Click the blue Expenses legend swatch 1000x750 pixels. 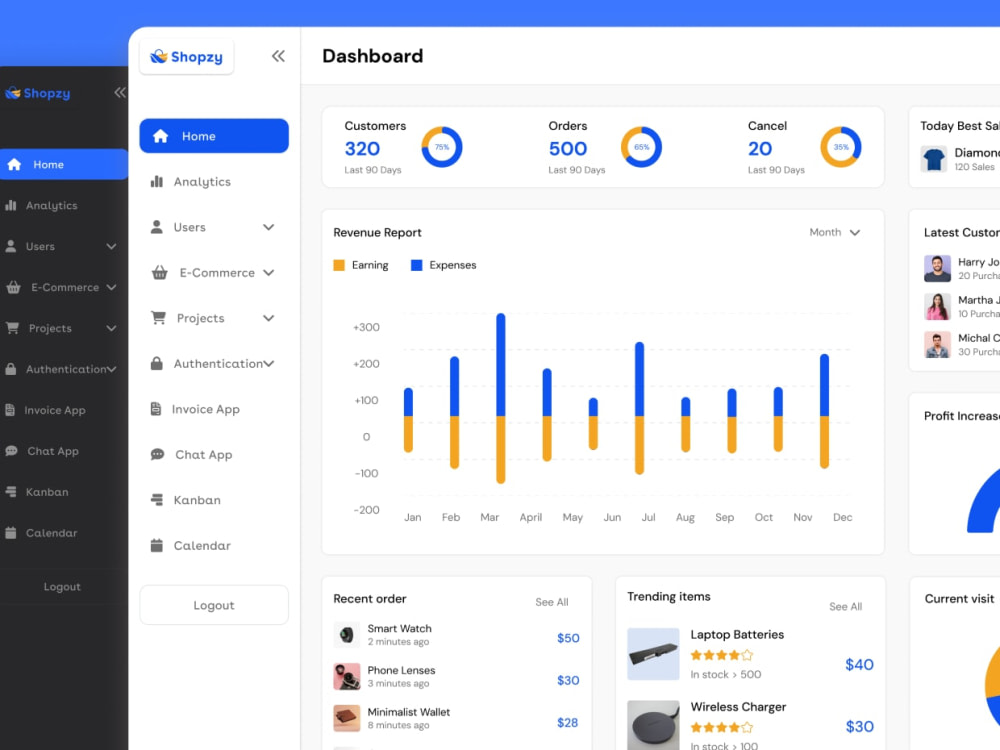[x=416, y=265]
